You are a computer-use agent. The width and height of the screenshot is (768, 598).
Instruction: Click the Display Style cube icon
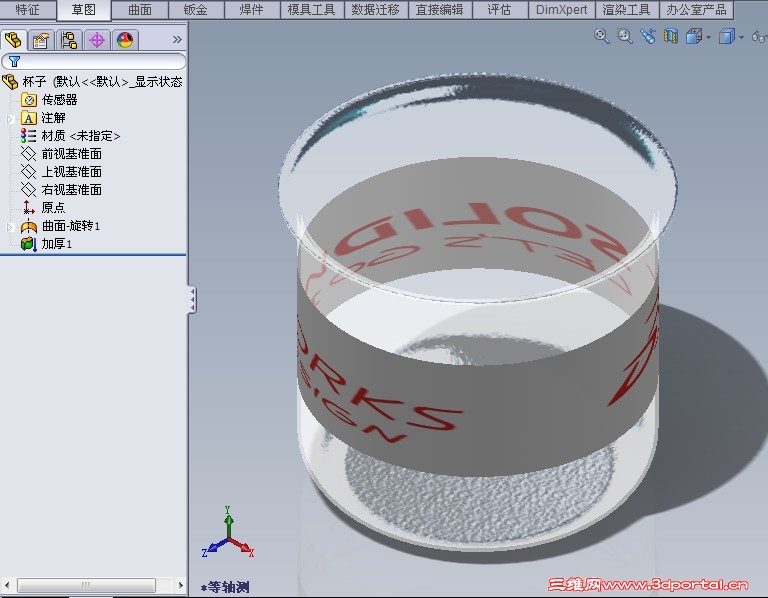(727, 36)
